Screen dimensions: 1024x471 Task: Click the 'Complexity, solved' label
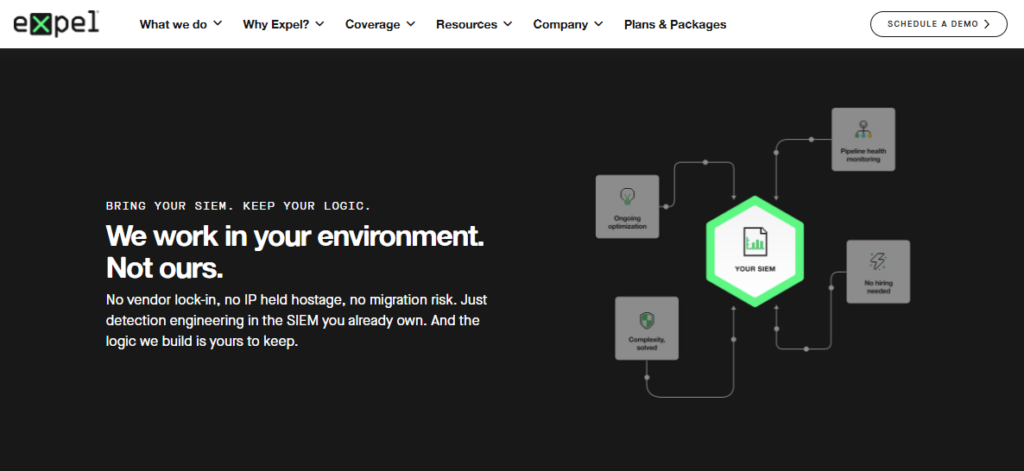[x=647, y=344]
